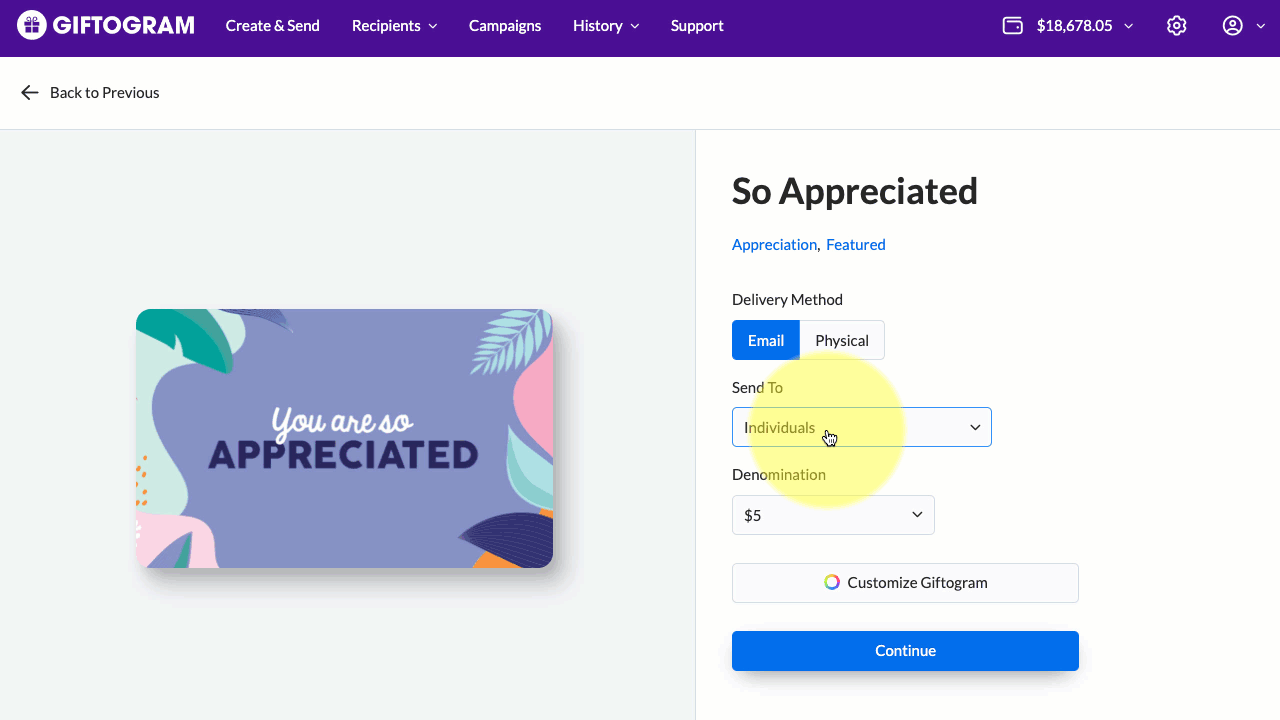Go to Create & Send
The height and width of the screenshot is (720, 1280).
coord(272,26)
